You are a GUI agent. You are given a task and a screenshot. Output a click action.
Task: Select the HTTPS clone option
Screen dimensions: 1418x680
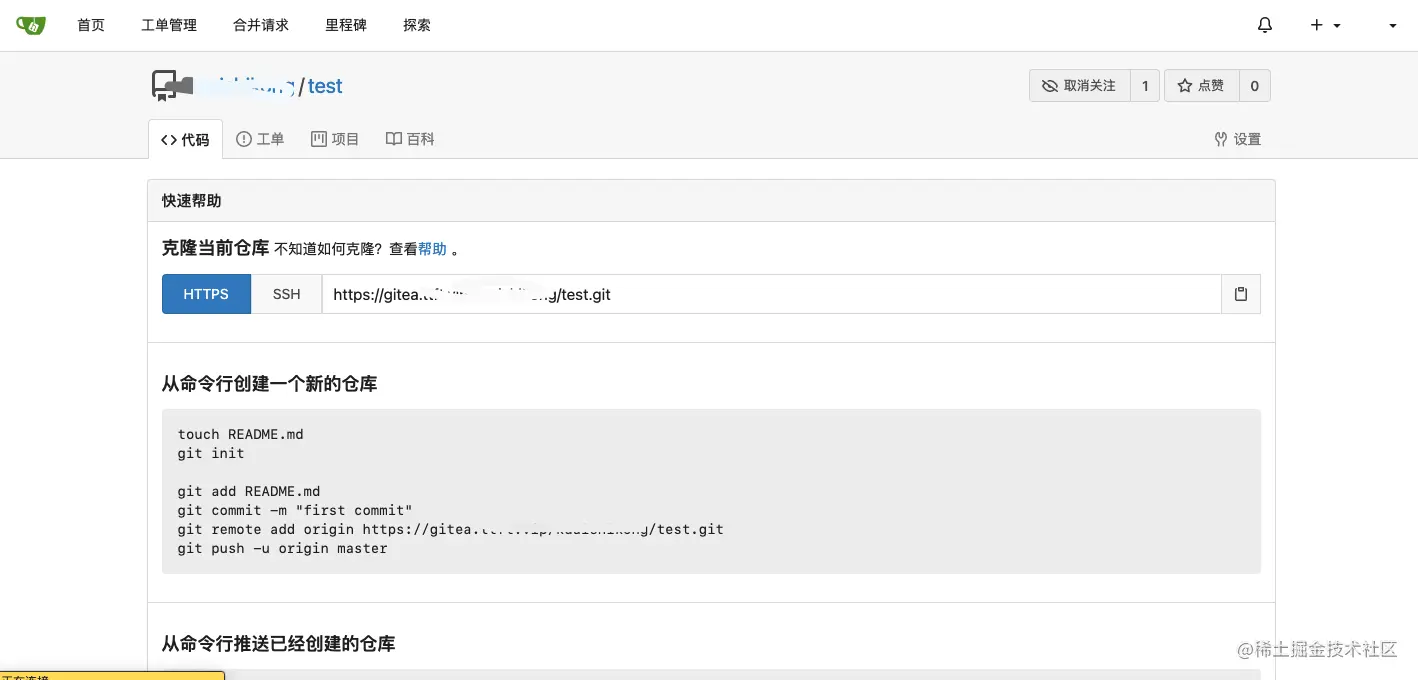coord(206,294)
